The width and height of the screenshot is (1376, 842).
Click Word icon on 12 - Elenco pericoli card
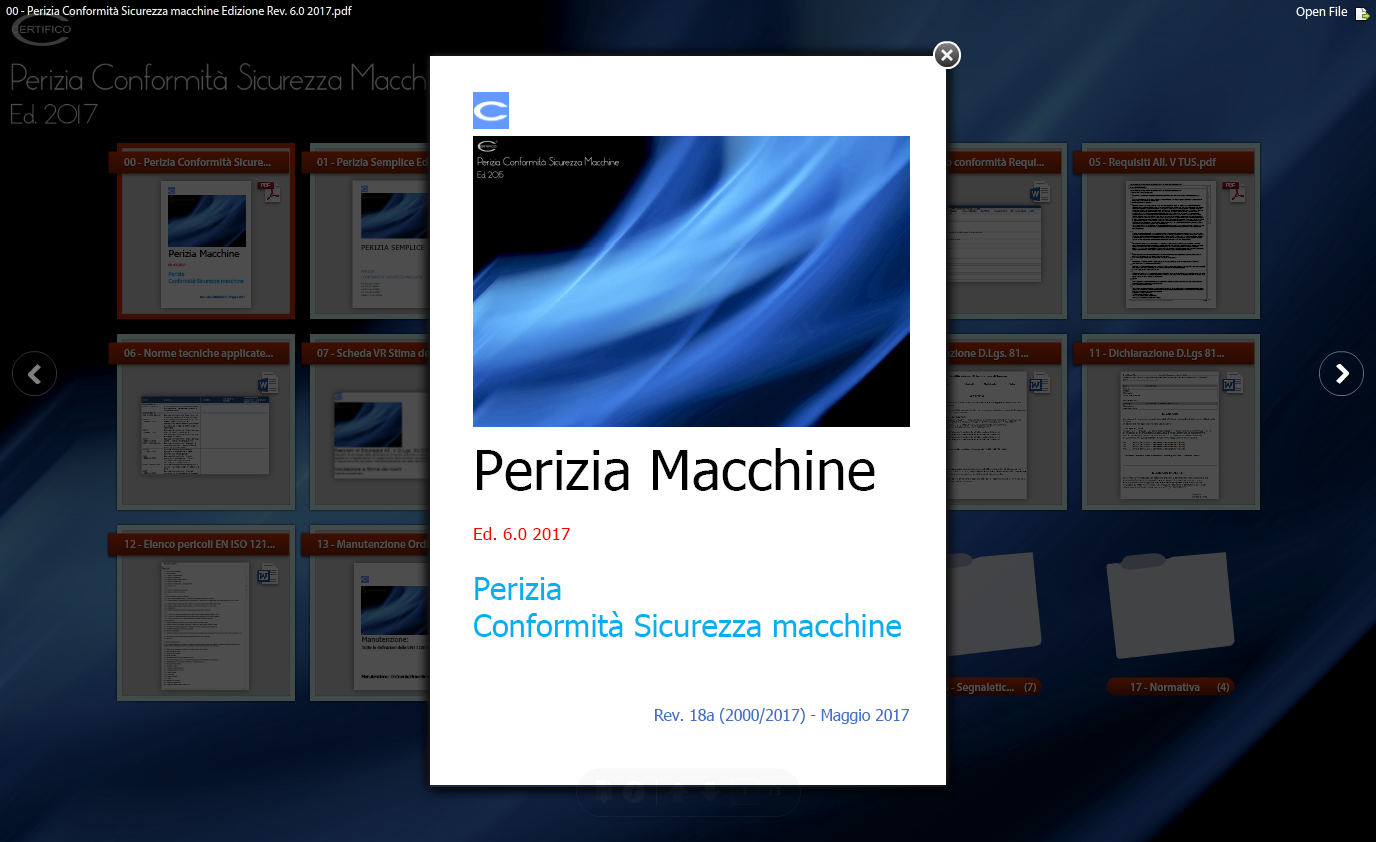(267, 574)
